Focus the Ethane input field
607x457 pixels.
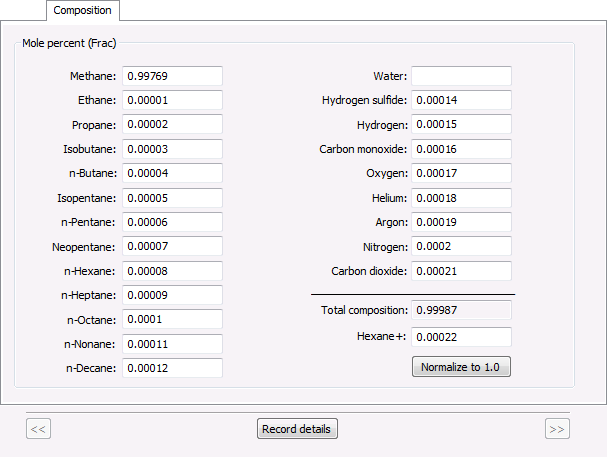pyautogui.click(x=173, y=100)
